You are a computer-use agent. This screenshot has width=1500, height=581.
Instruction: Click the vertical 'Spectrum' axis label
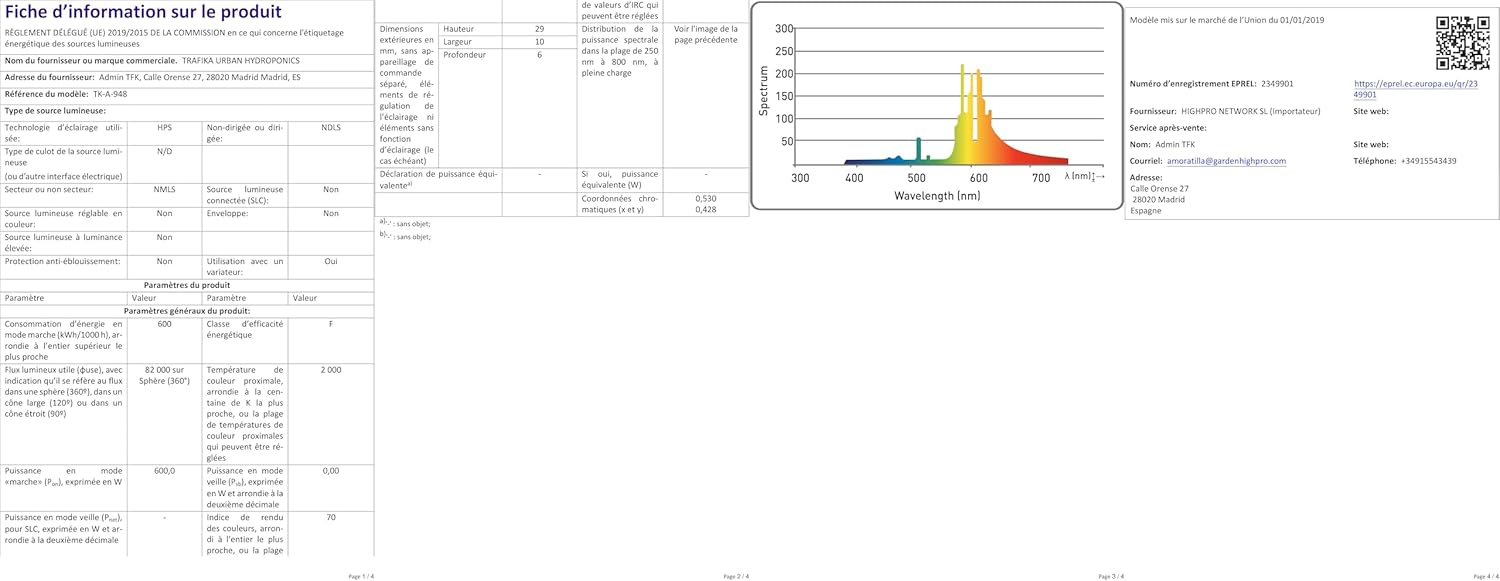(x=764, y=91)
